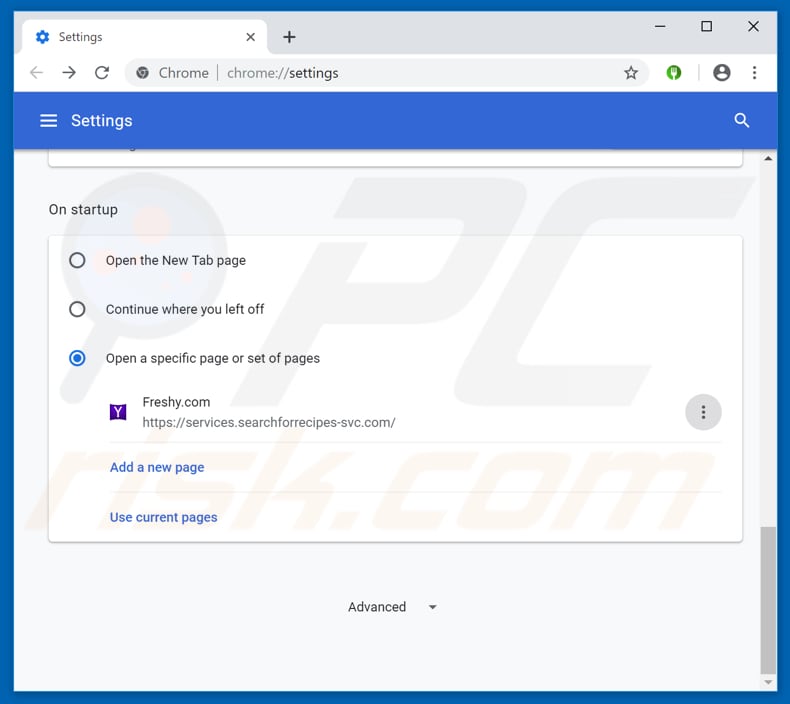
Task: Click the scrollbar up arrow
Action: (768, 158)
